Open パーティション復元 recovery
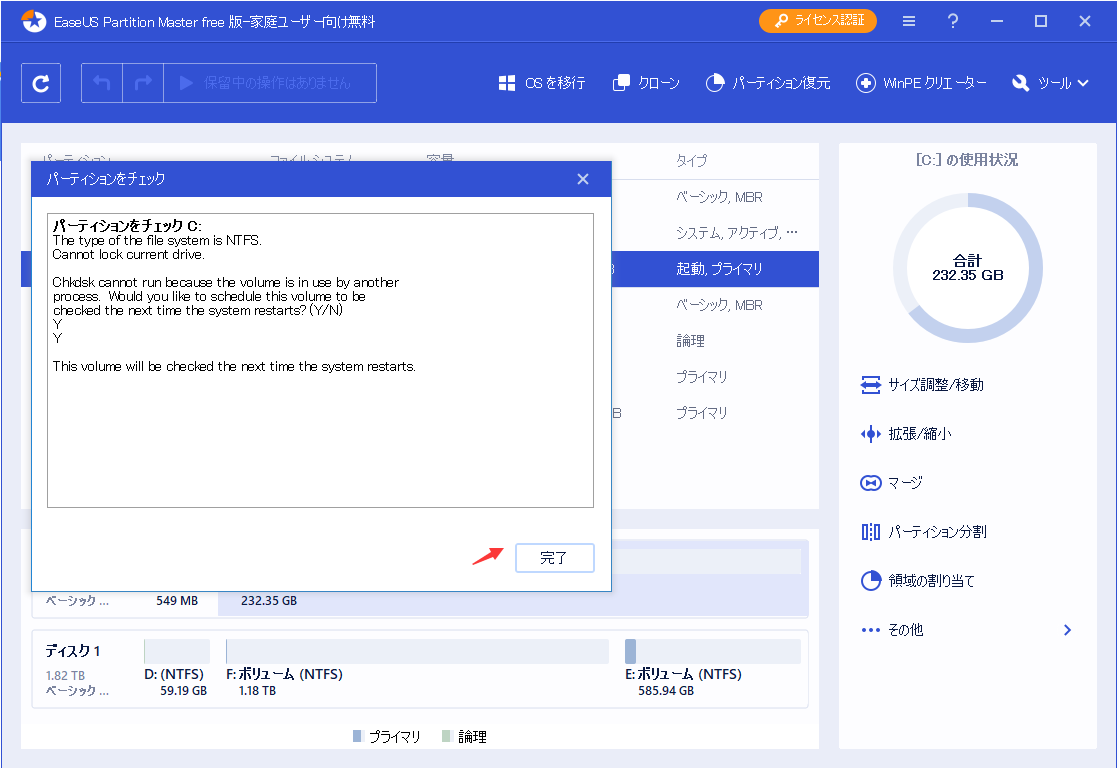This screenshot has height=768, width=1119. tap(768, 83)
